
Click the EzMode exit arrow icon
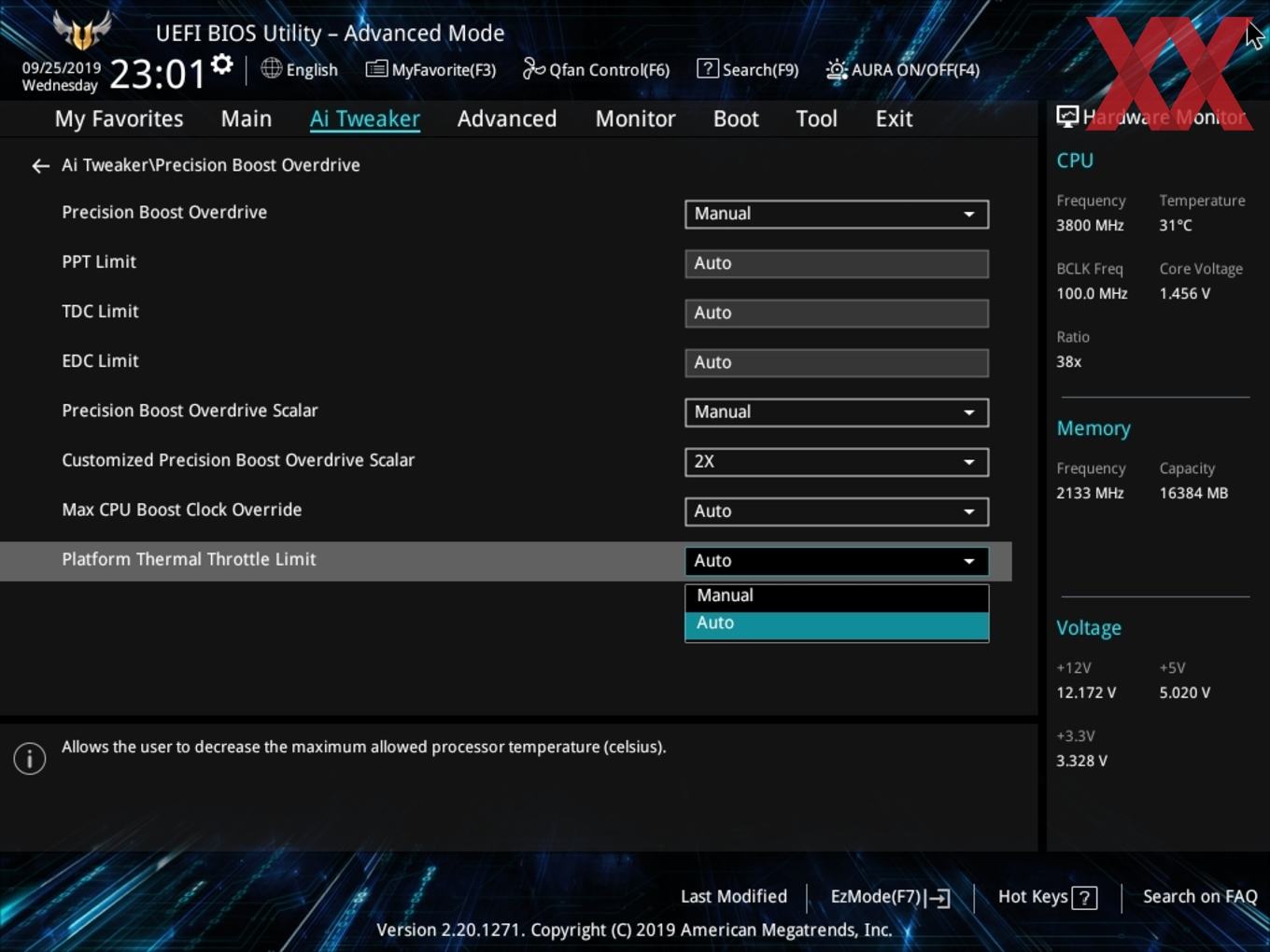pyautogui.click(x=938, y=898)
